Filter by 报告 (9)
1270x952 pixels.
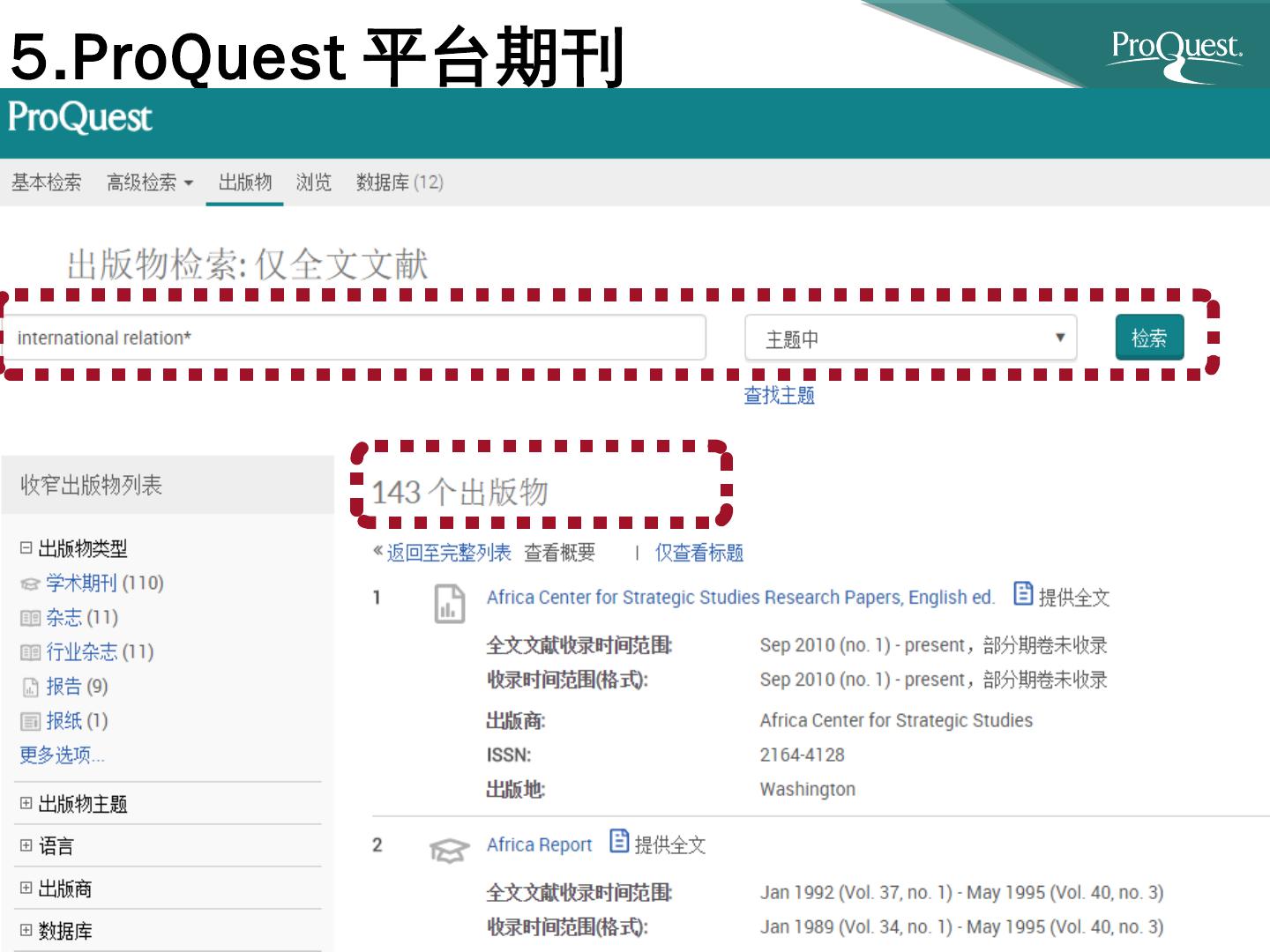(x=77, y=687)
